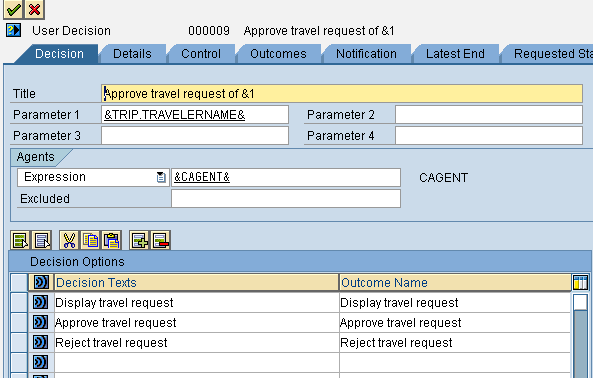Open the table column settings icon
The width and height of the screenshot is (593, 378).
coord(581,282)
